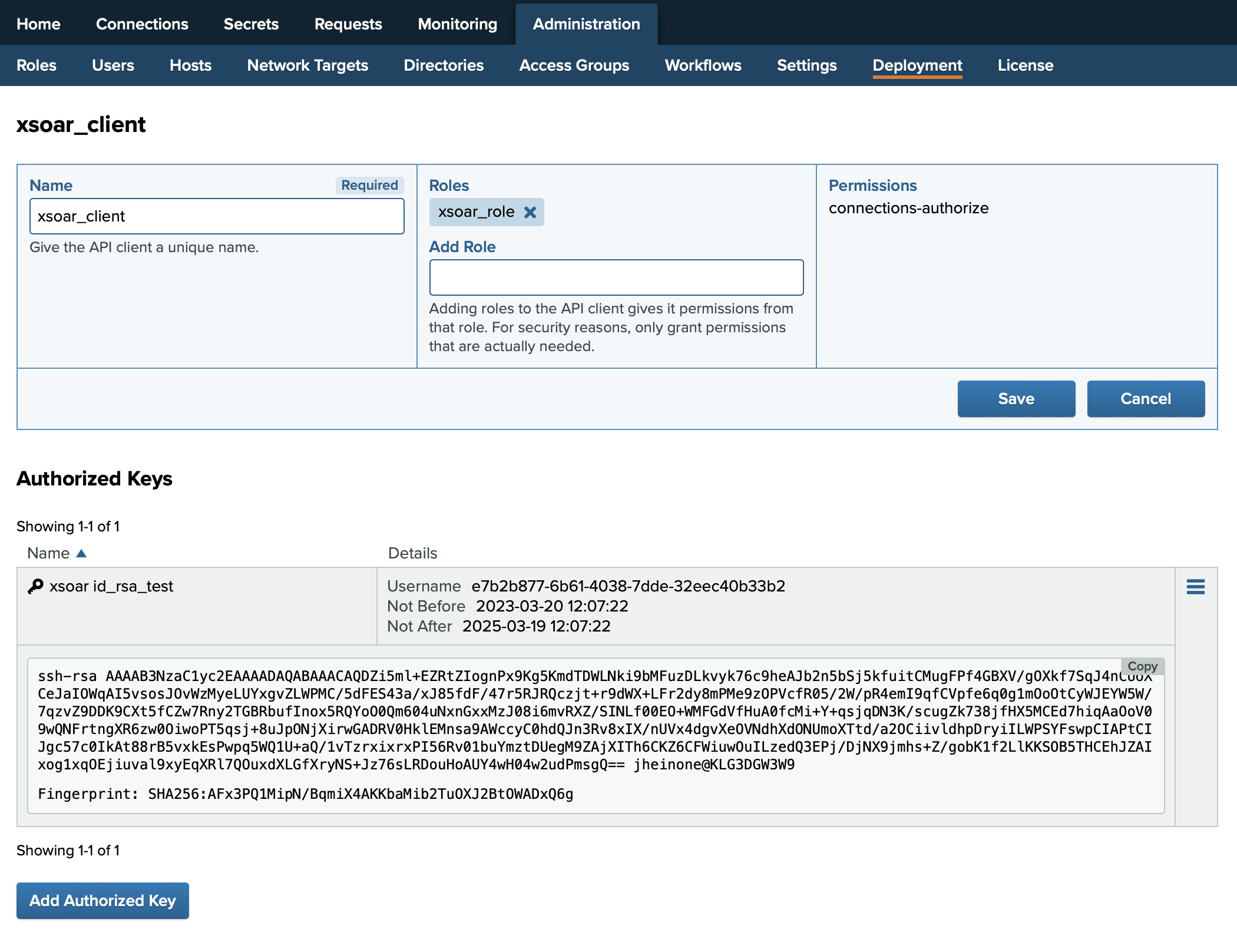Click the Save button
The width and height of the screenshot is (1237, 952).
pos(1016,399)
